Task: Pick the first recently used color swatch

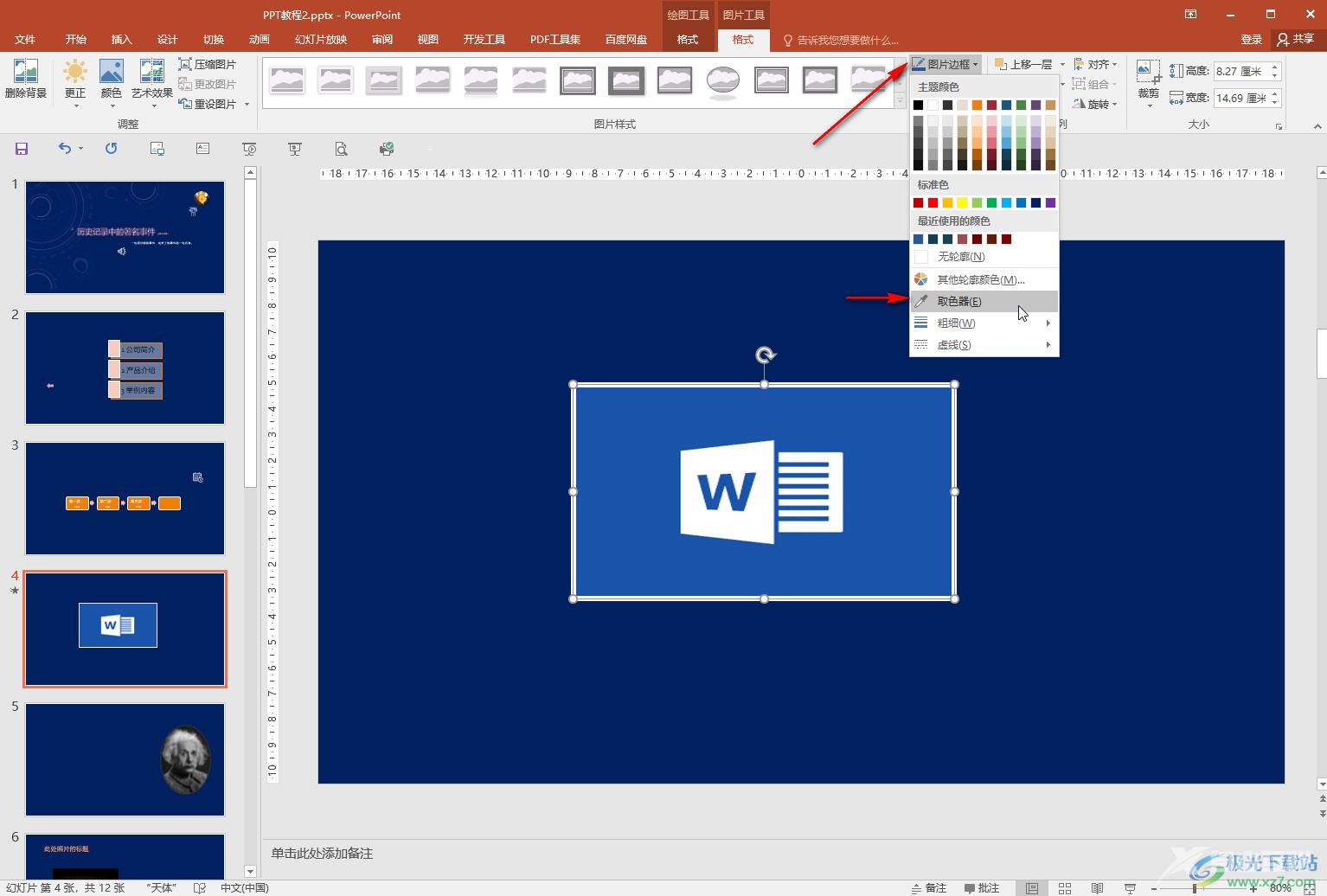Action: pyautogui.click(x=918, y=239)
